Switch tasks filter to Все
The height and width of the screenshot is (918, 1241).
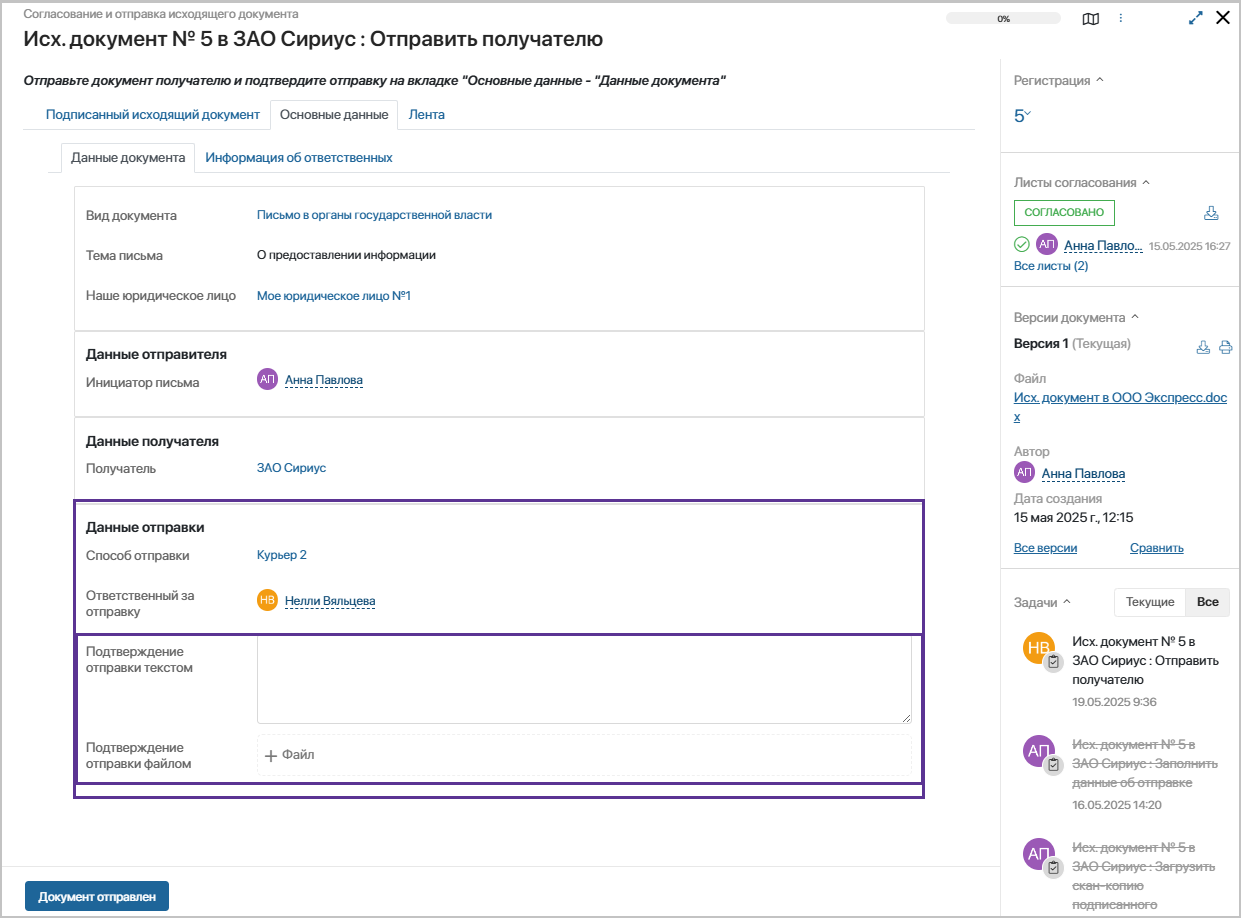point(1207,602)
